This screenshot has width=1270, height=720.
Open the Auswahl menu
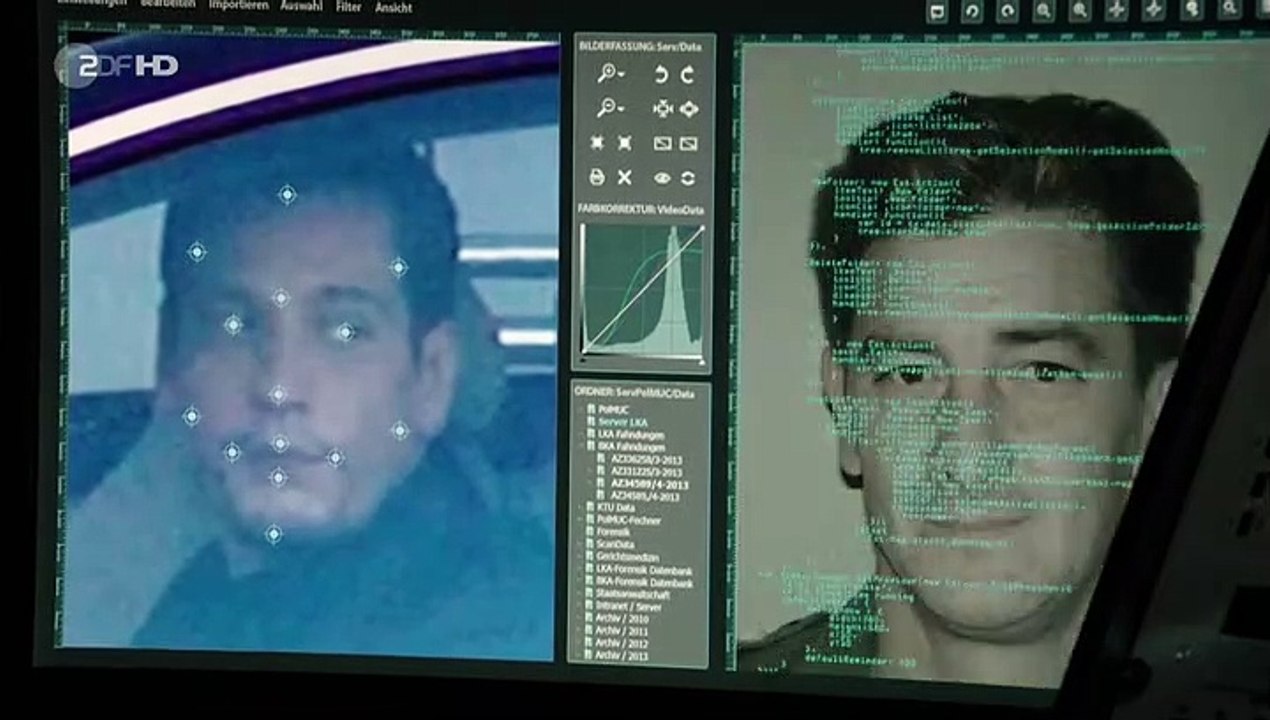(302, 5)
